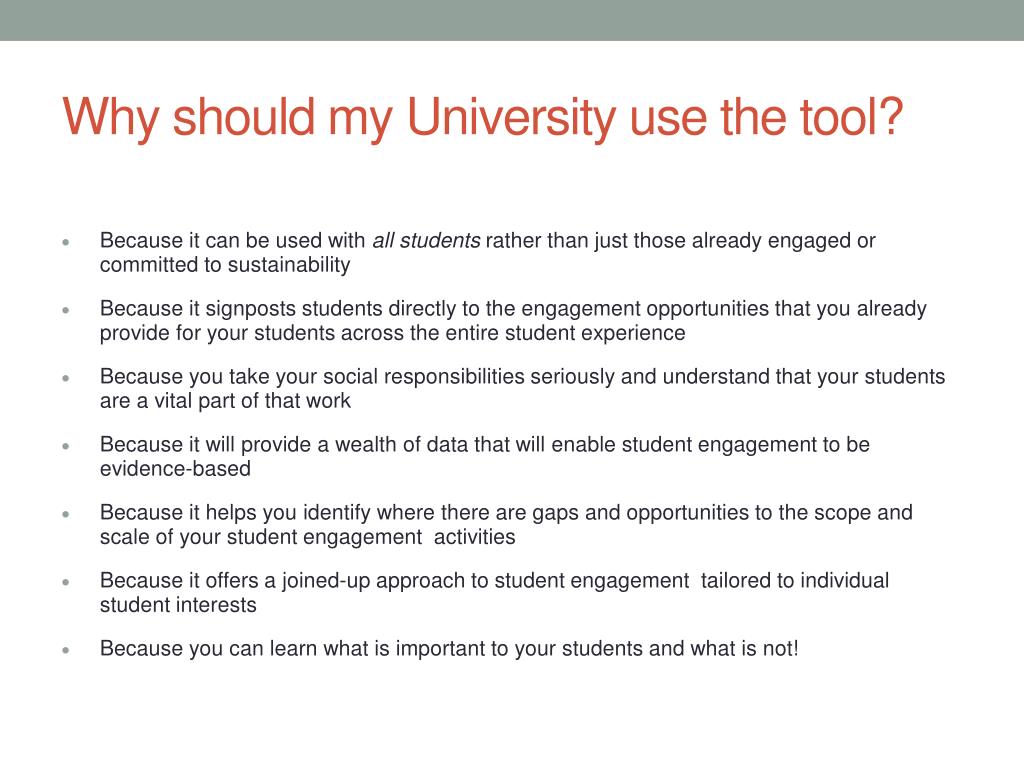Click the phrase "scale of your student engagement"
1024x768 pixels.
(x=261, y=537)
